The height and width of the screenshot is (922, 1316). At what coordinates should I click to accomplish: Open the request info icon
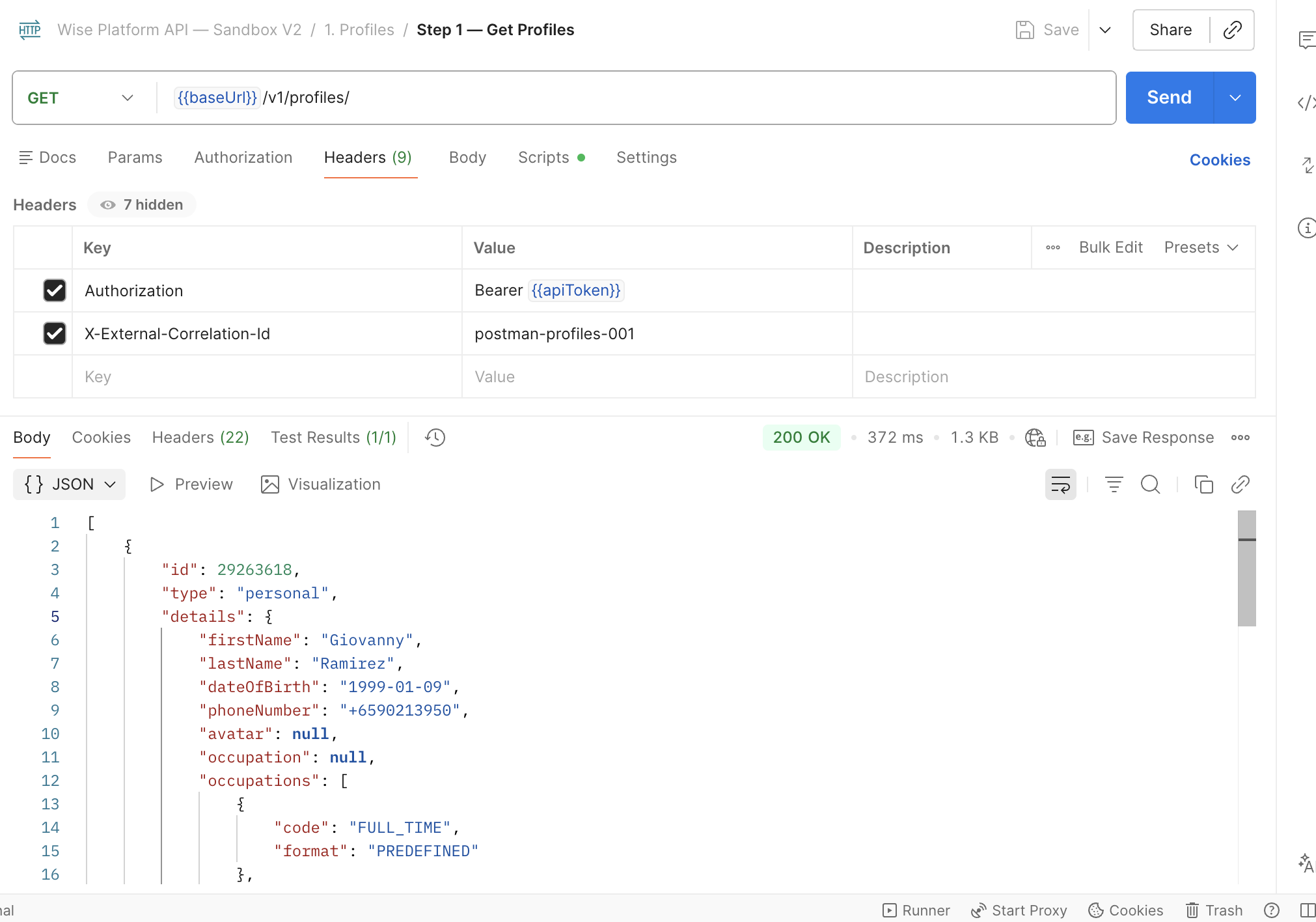(1307, 227)
